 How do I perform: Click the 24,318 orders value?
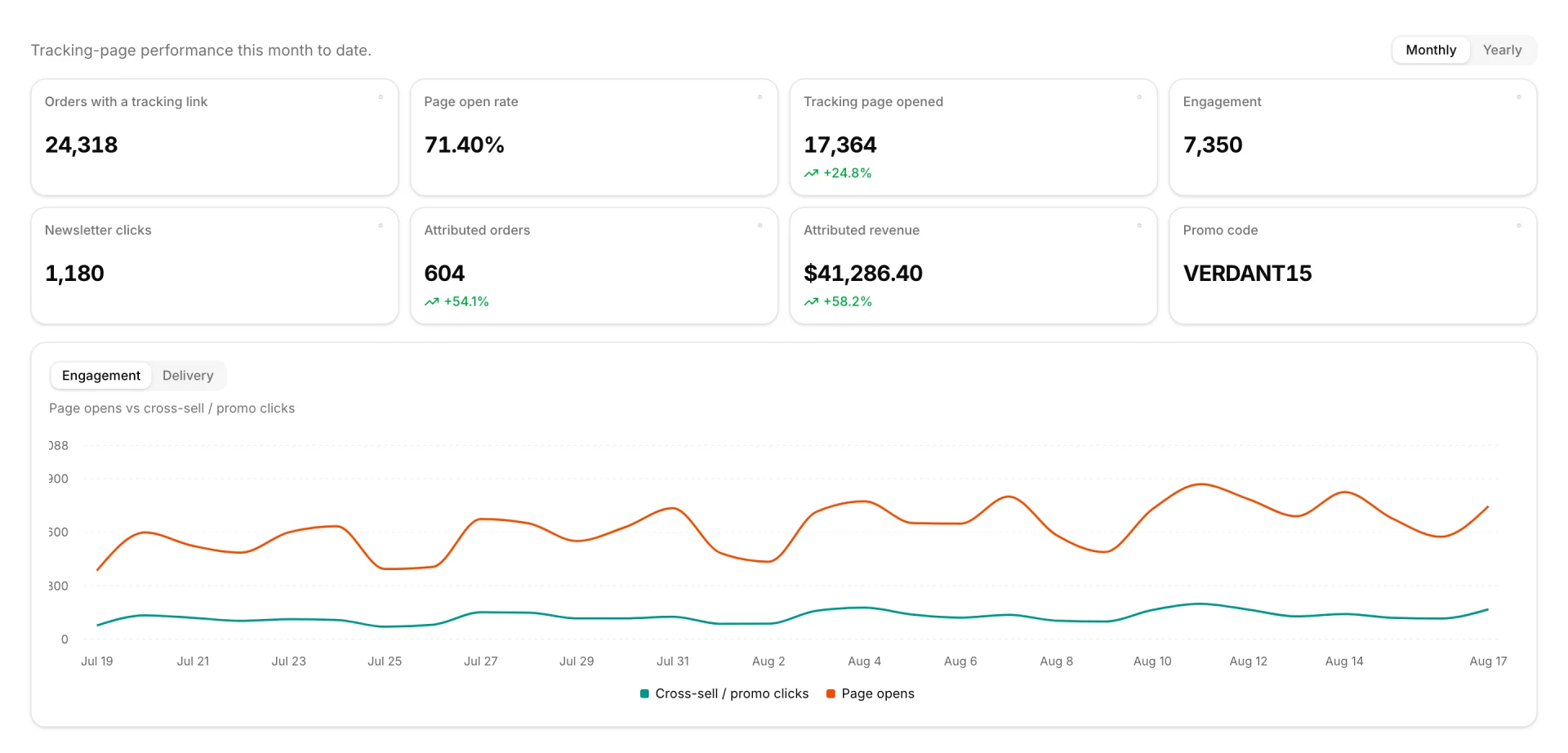tap(82, 145)
